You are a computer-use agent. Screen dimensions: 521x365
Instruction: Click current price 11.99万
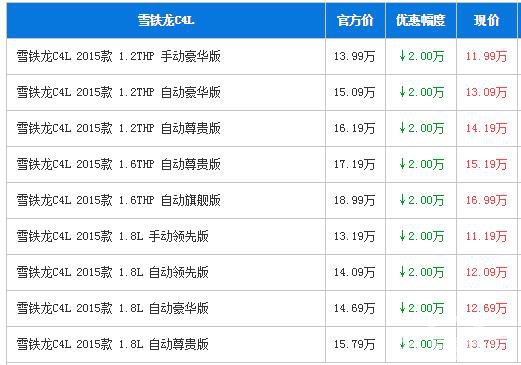(486, 56)
